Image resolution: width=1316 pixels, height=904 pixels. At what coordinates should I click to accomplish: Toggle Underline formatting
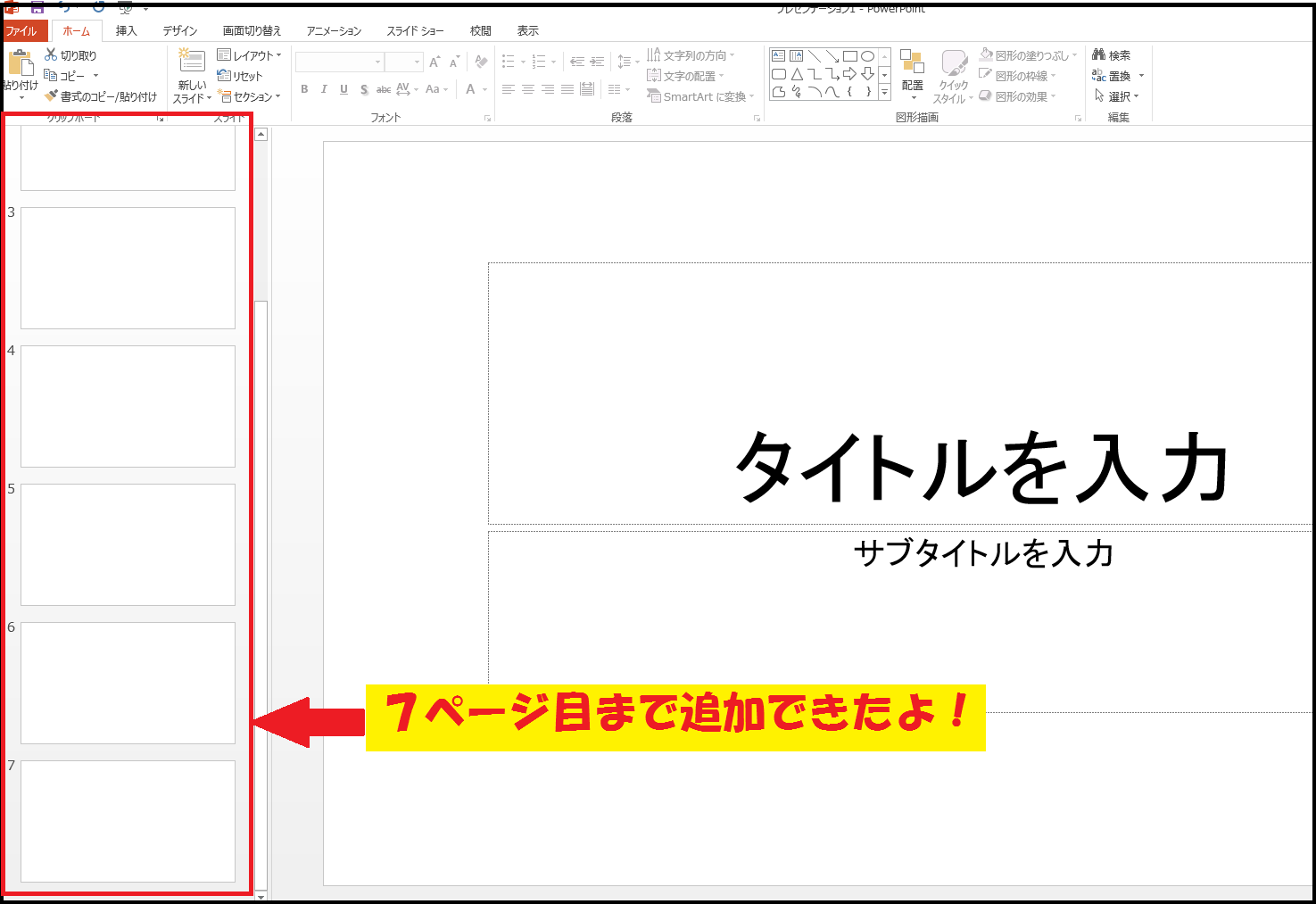click(343, 89)
